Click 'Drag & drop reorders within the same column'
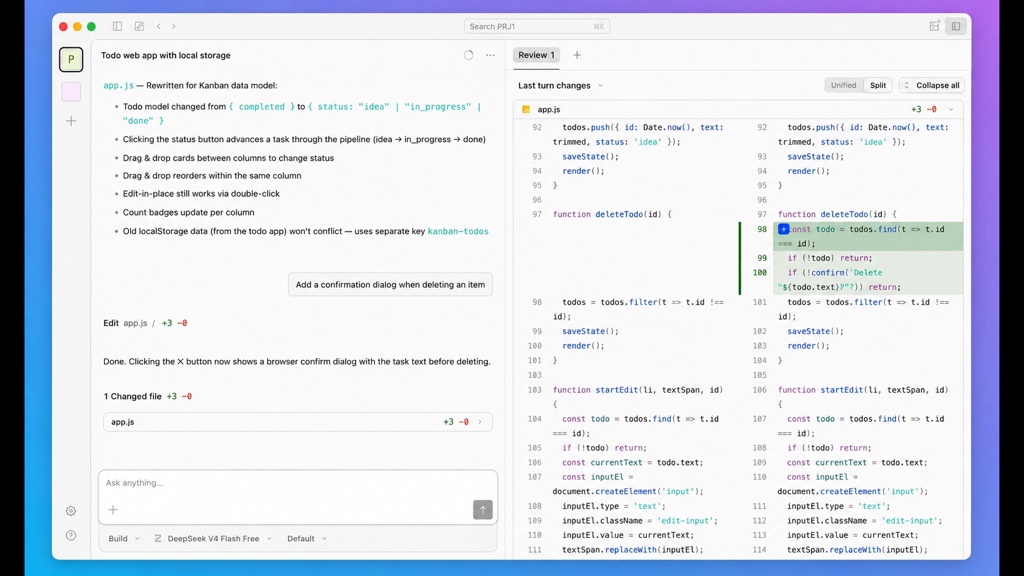Image resolution: width=1024 pixels, height=576 pixels. [212, 176]
